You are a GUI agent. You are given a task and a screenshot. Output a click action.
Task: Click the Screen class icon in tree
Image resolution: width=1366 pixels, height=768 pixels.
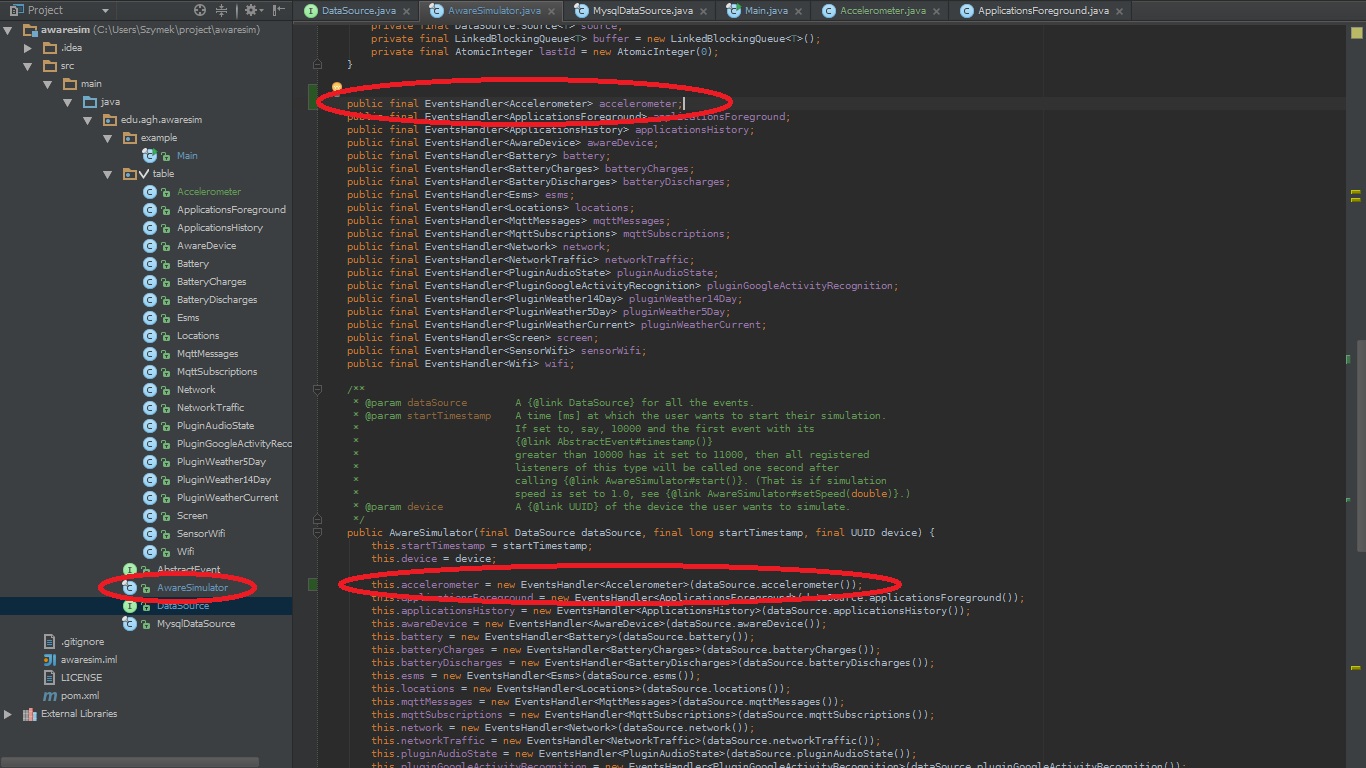coord(150,516)
